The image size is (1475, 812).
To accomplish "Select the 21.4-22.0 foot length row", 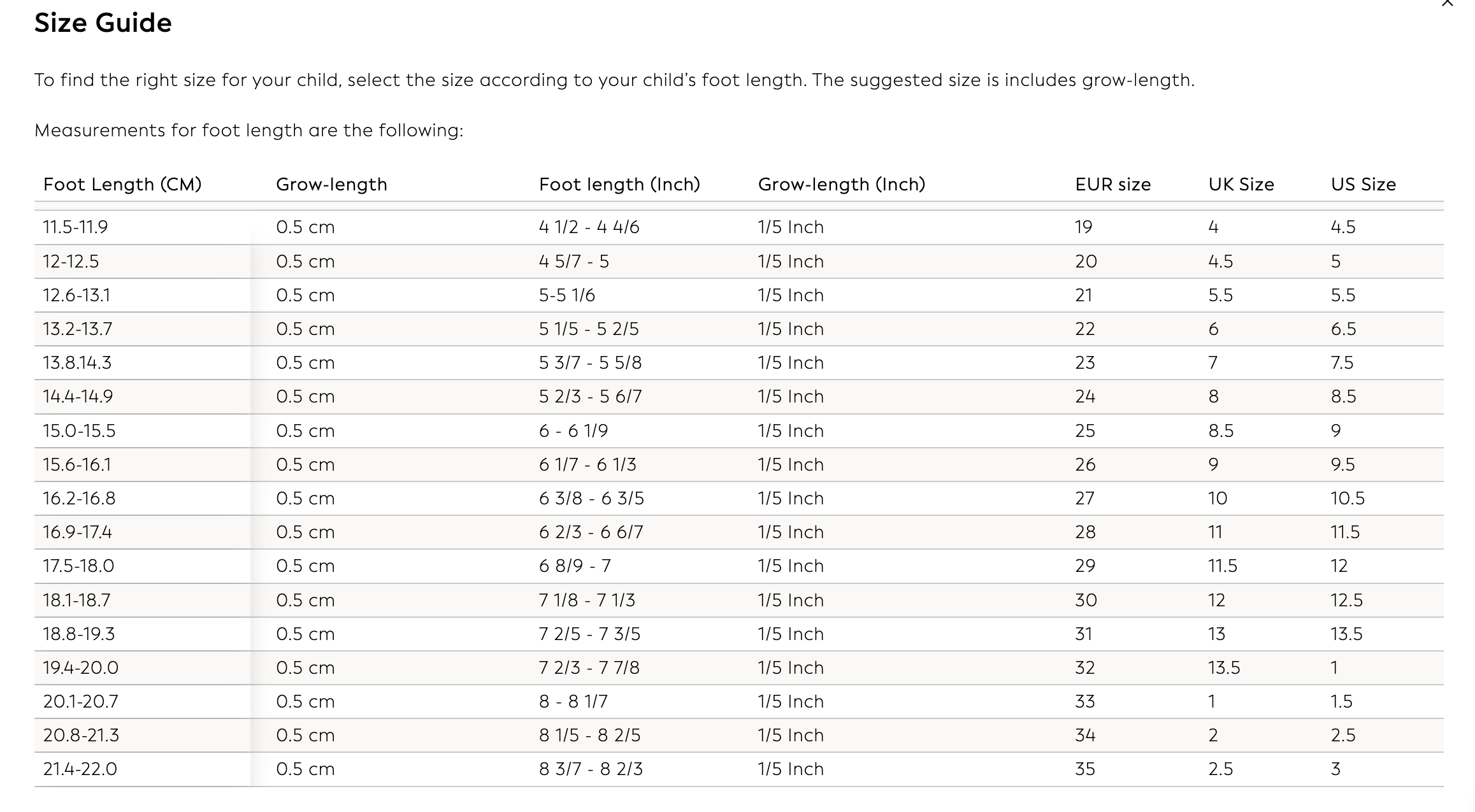I will tap(739, 769).
